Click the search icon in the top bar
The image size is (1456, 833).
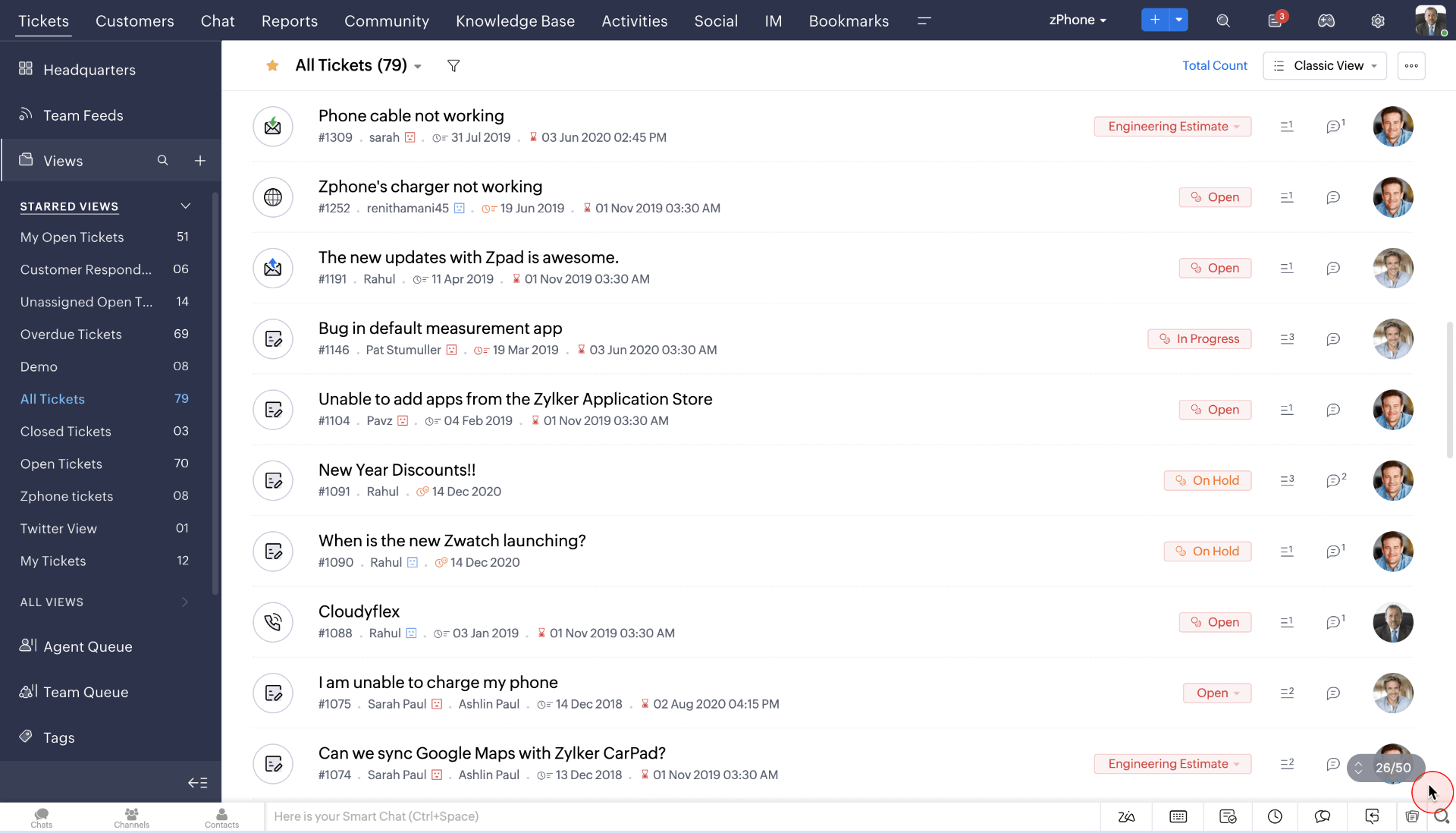coord(1223,20)
